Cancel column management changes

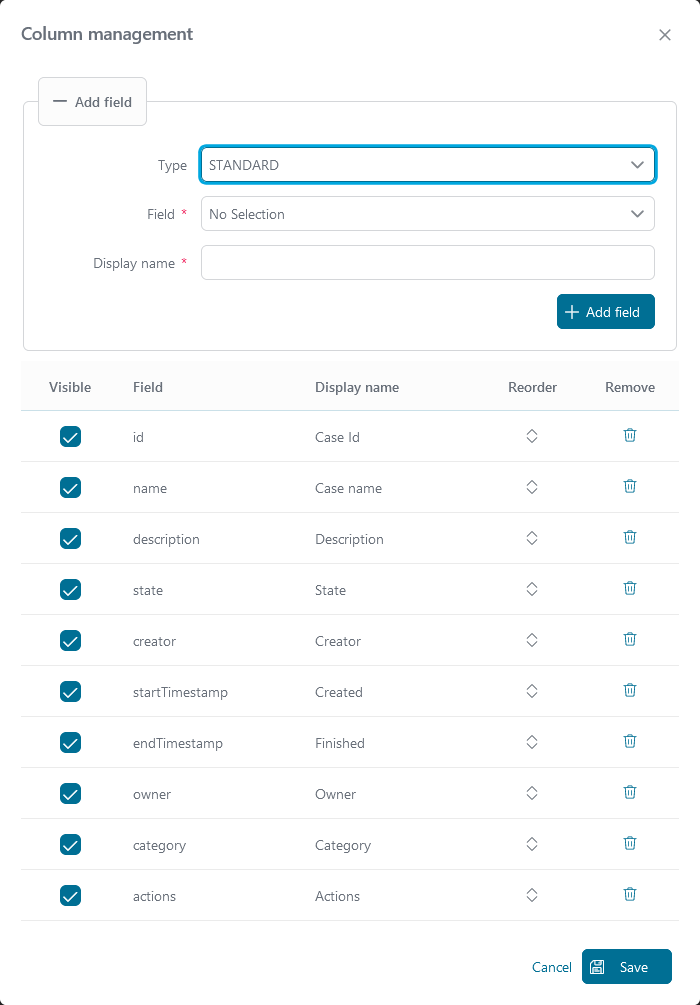click(x=552, y=967)
